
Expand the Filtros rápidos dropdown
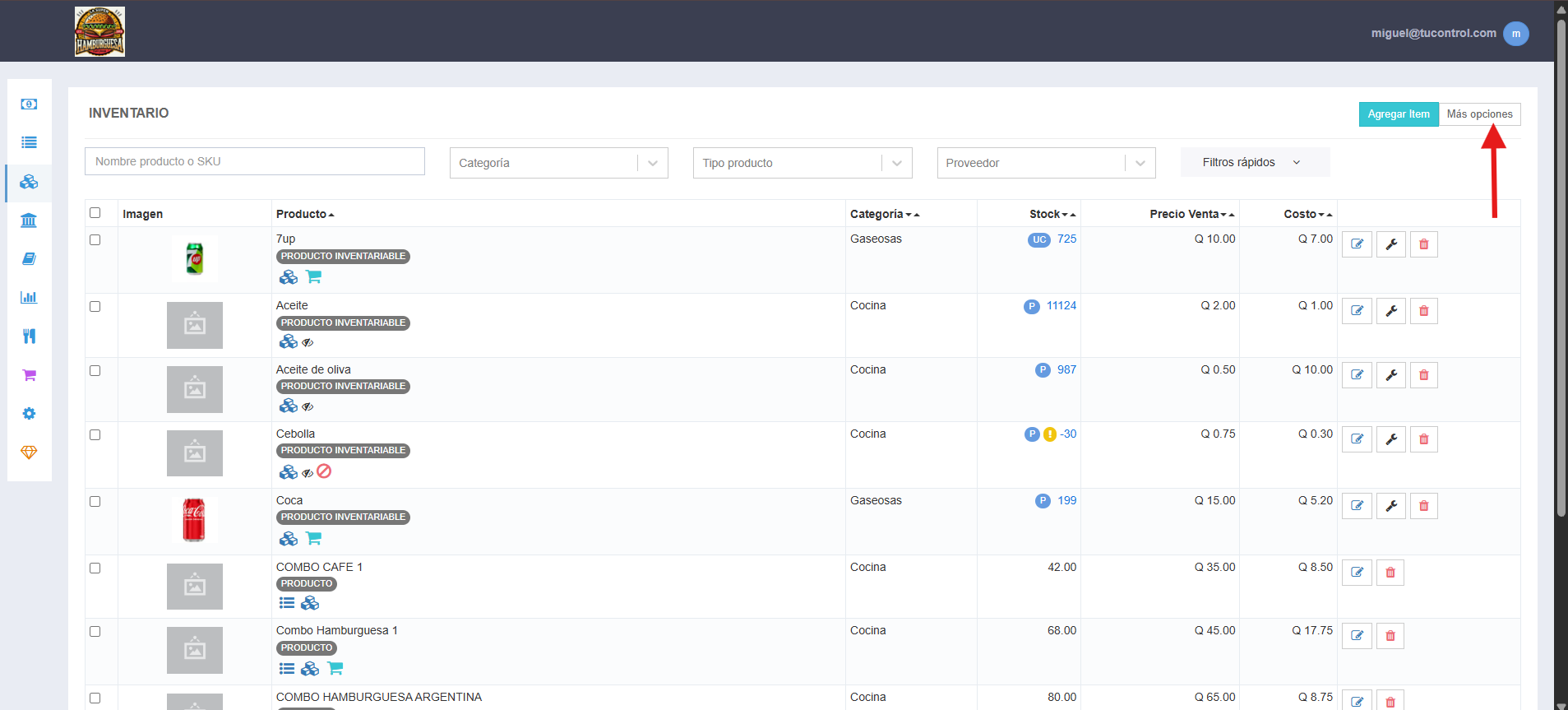pos(1255,162)
